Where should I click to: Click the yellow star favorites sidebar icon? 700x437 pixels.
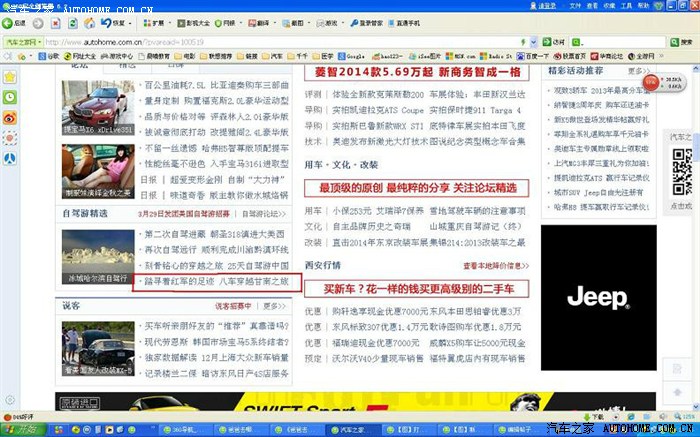10,77
